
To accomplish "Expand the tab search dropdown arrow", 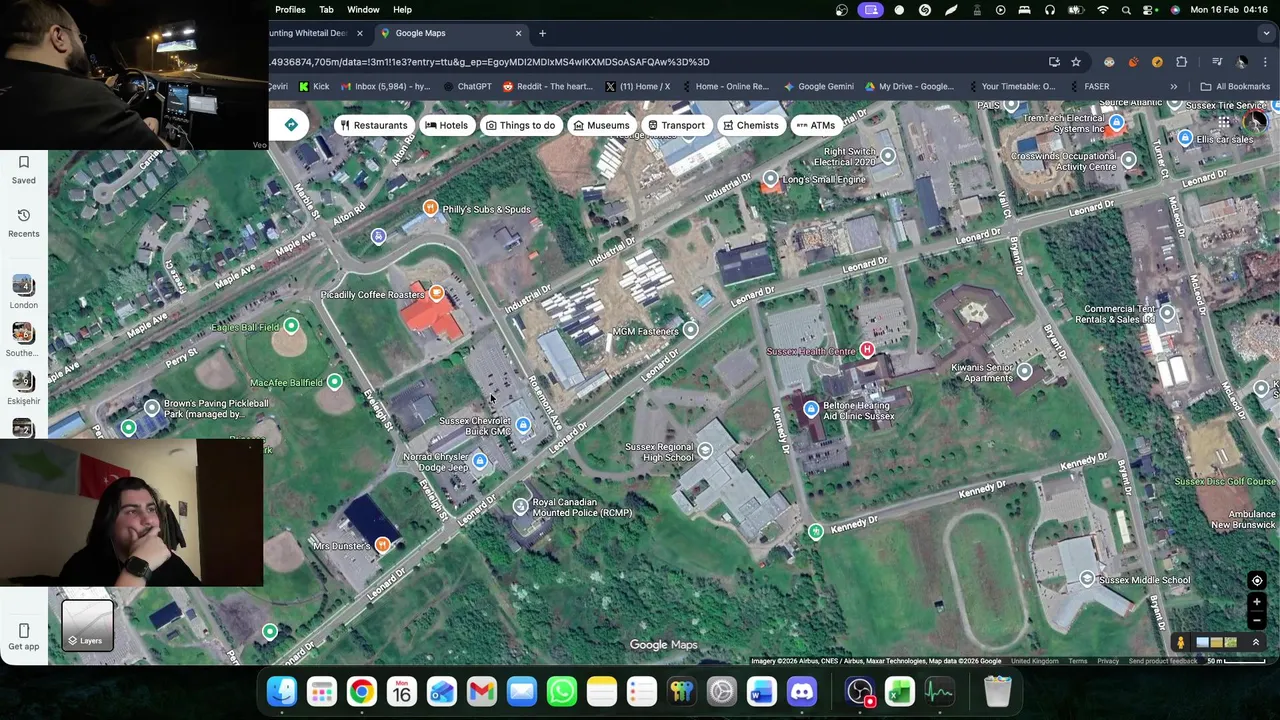I will 1266,33.
